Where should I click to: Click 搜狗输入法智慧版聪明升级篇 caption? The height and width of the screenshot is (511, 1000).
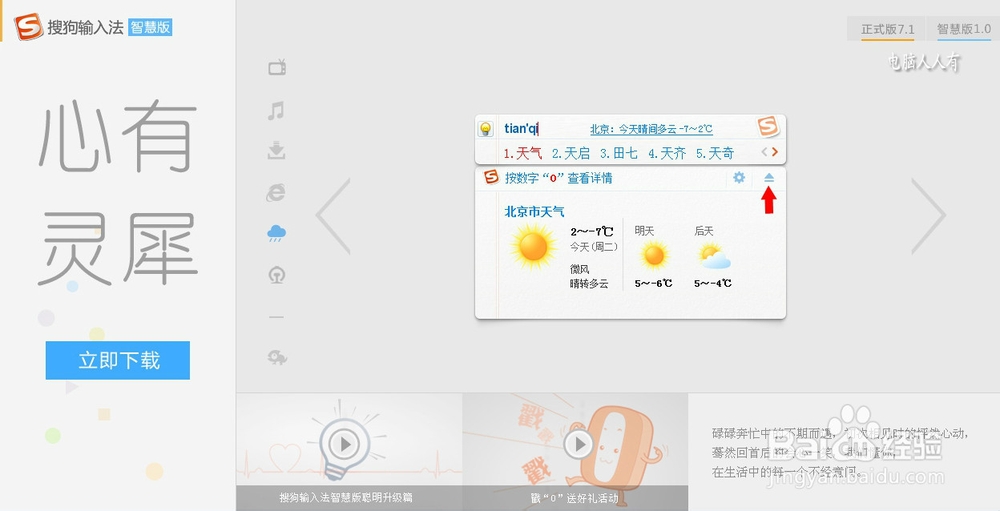click(x=346, y=498)
